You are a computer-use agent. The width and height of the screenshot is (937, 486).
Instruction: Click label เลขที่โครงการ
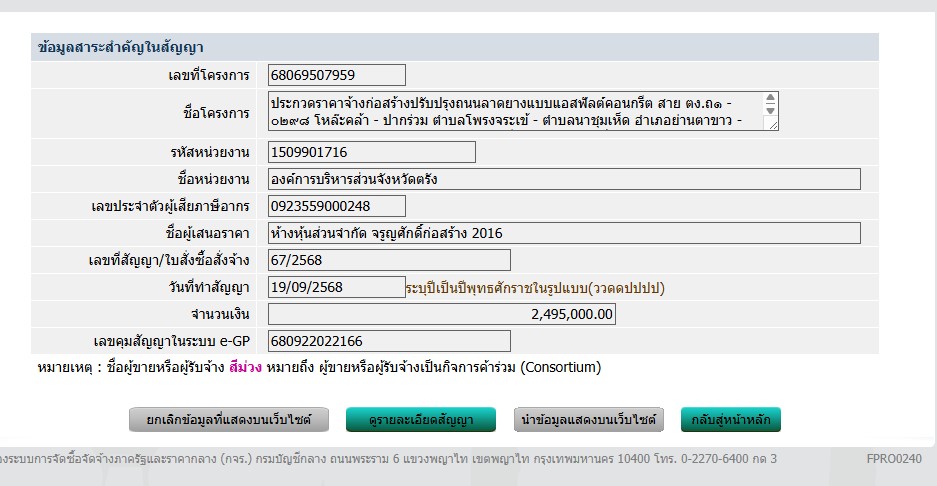pos(209,76)
